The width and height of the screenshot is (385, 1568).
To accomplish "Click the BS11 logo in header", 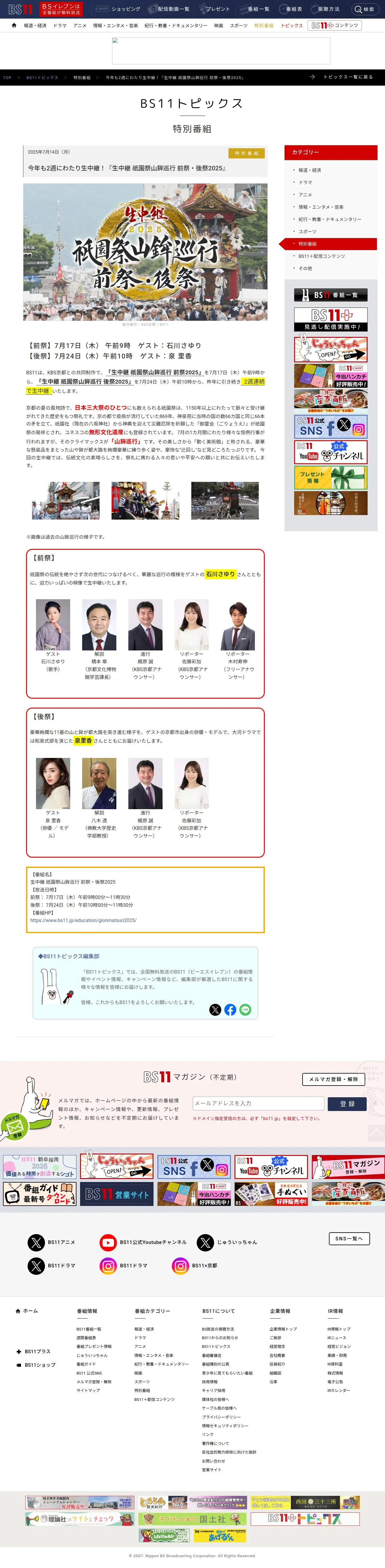I will [x=20, y=9].
